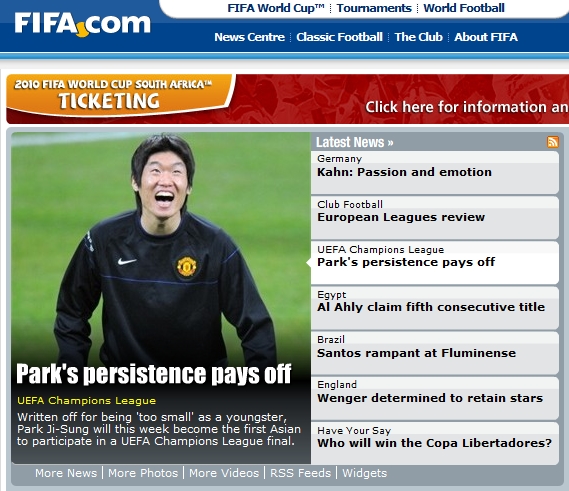Open the Tournaments menu item
The width and height of the screenshot is (569, 491).
pyautogui.click(x=374, y=8)
